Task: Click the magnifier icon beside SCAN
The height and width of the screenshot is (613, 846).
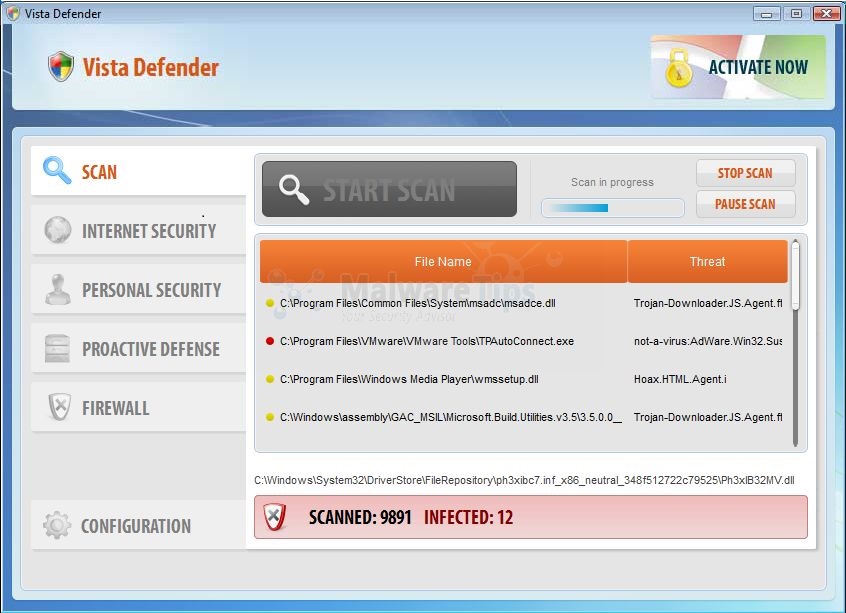Action: [x=57, y=171]
